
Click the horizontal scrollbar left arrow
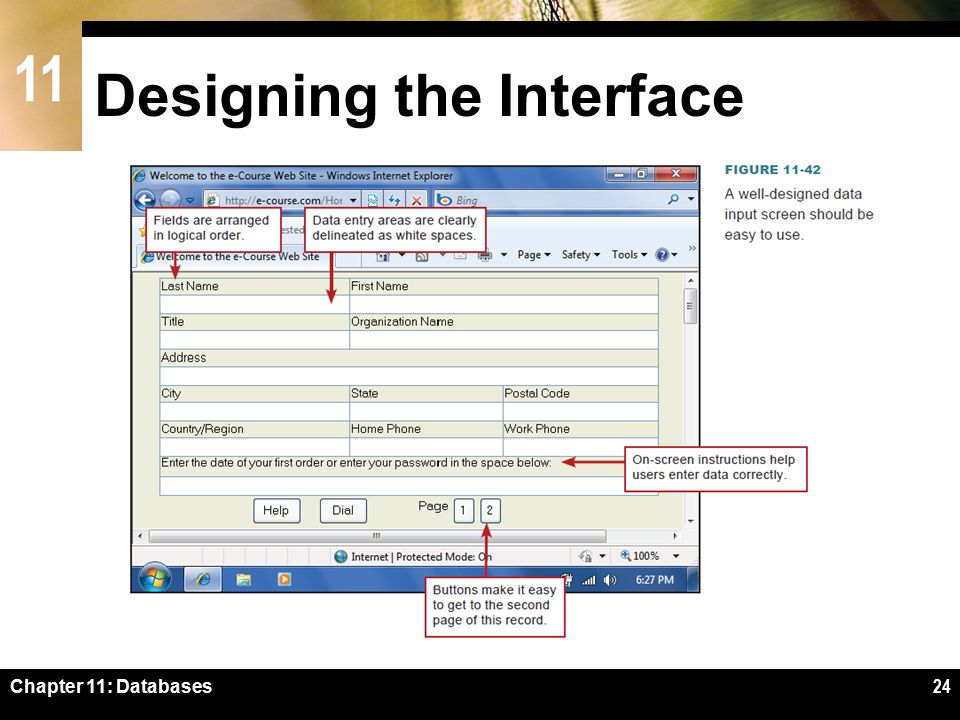coord(140,536)
